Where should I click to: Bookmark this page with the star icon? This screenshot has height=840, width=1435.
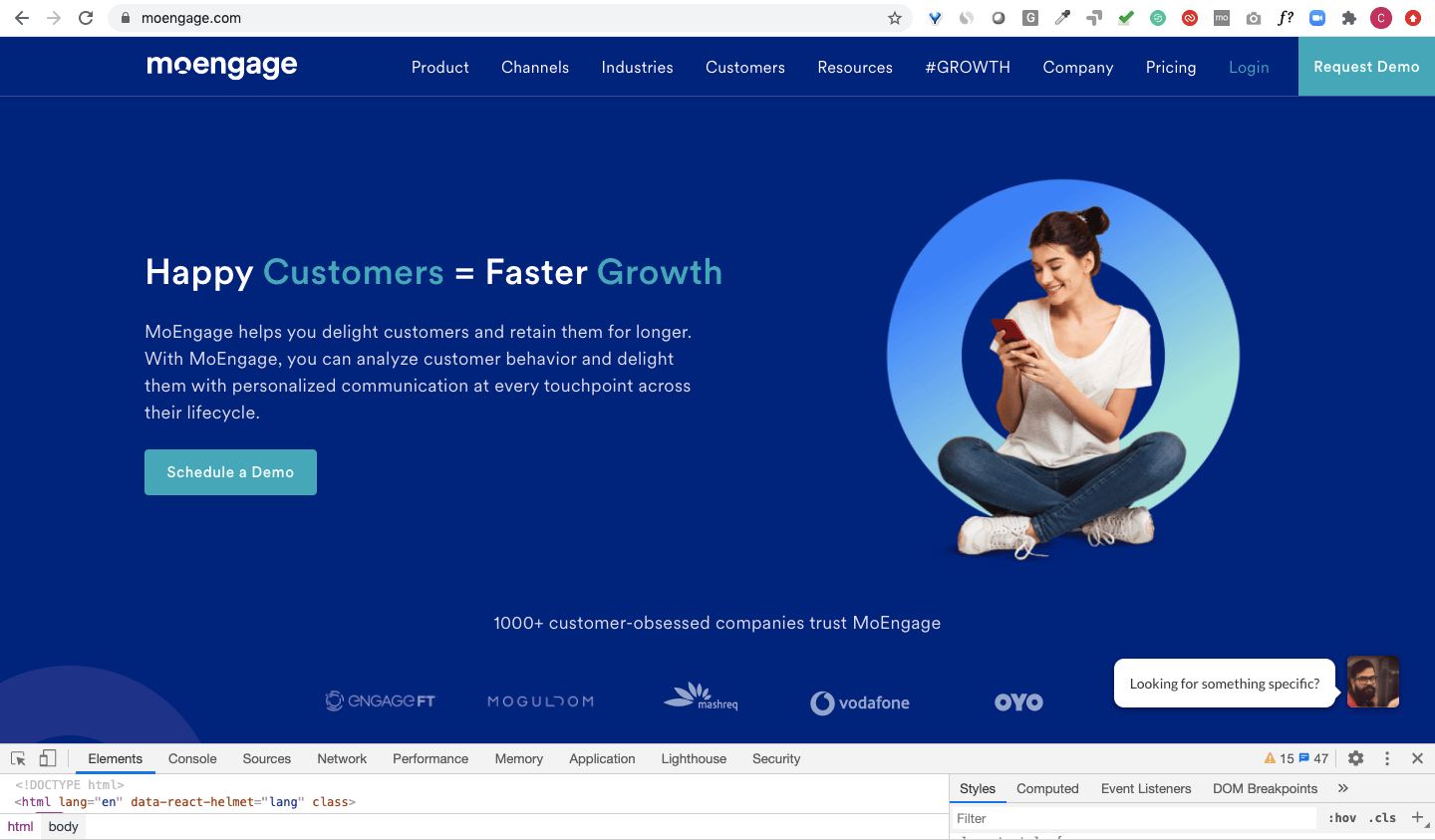[x=895, y=18]
